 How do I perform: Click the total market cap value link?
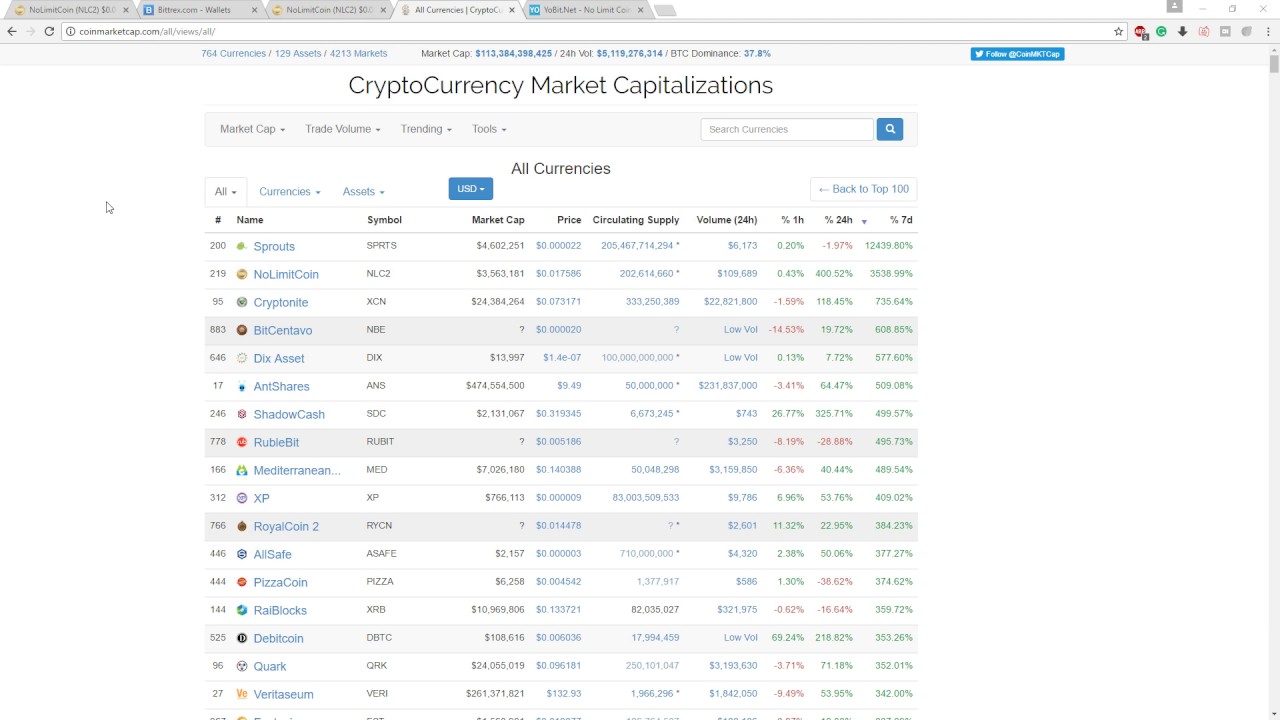(513, 54)
